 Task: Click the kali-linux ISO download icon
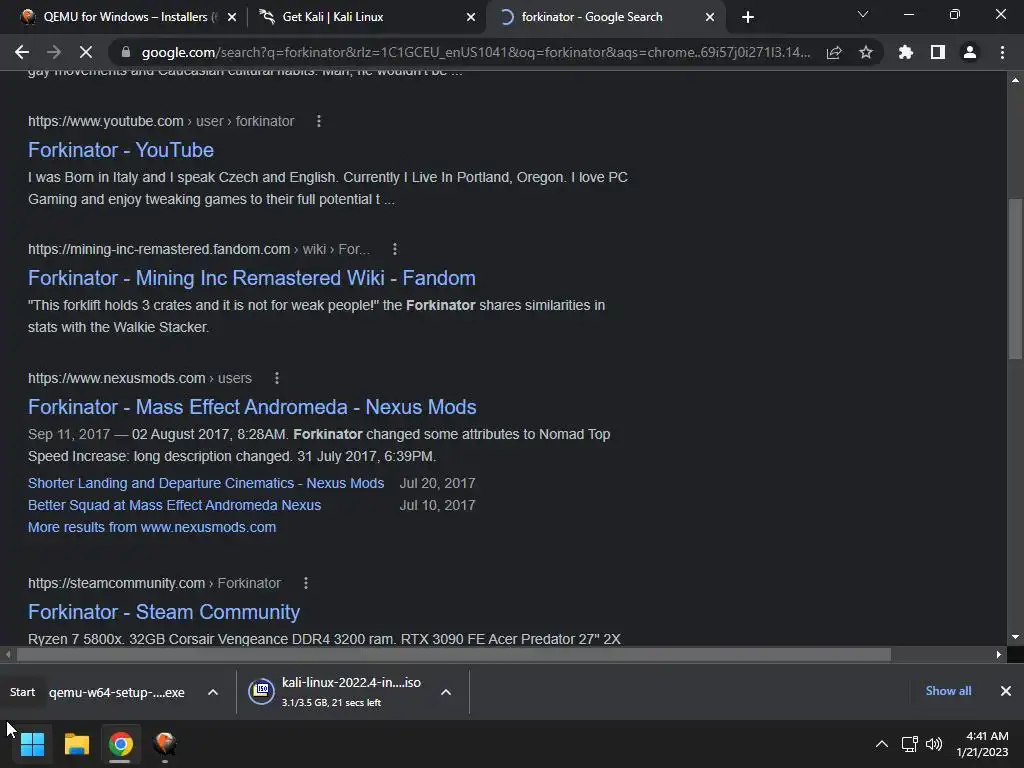(261, 691)
